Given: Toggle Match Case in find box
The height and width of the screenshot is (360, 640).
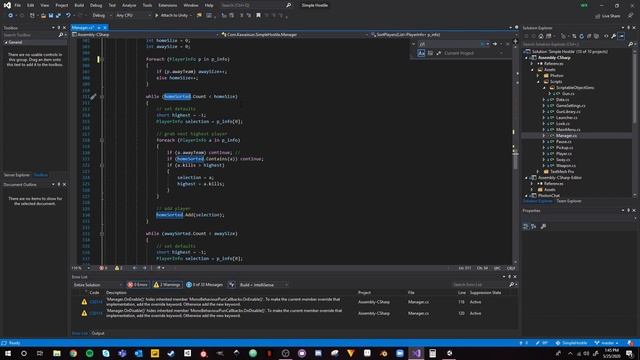Looking at the screenshot, I should [421, 53].
